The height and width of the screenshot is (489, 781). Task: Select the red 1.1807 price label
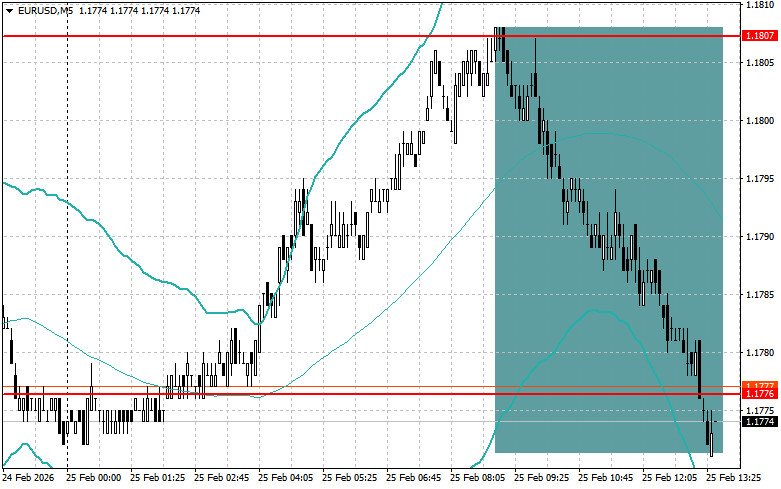[760, 36]
